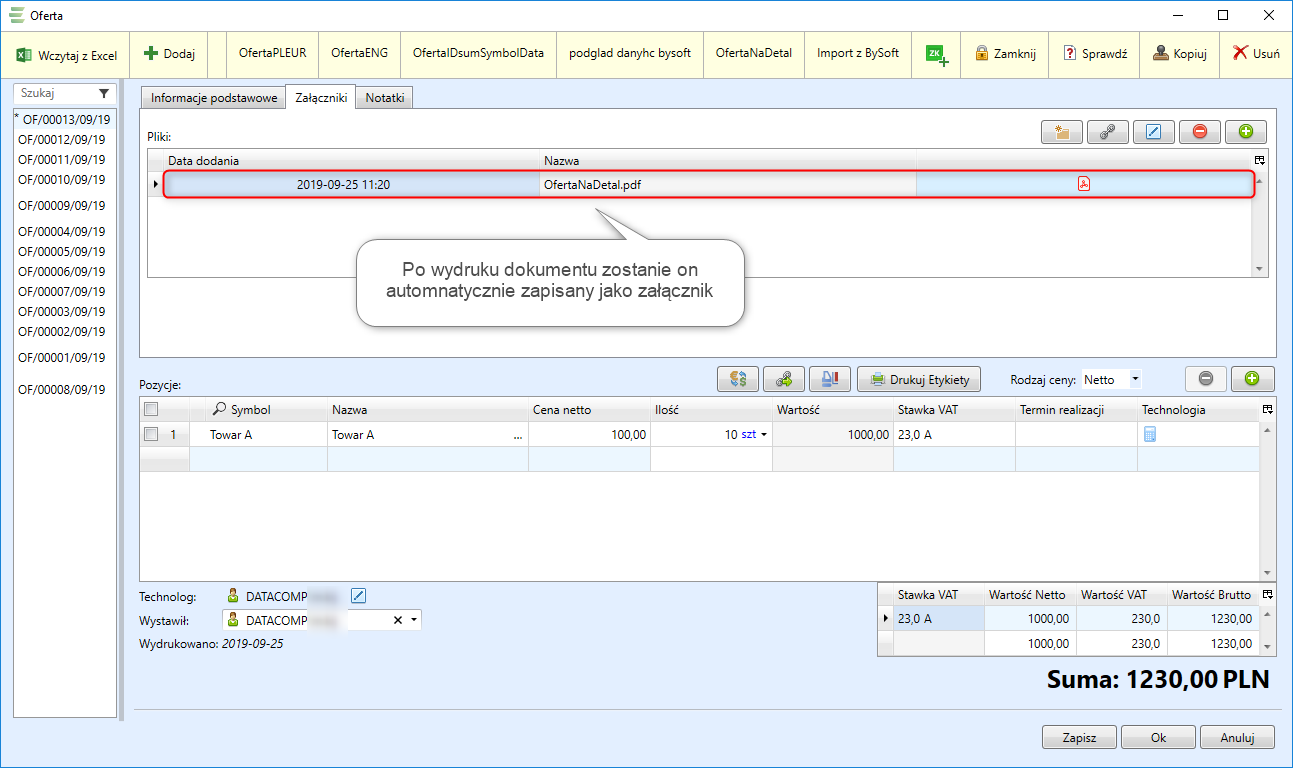Remove attachment with the red minus button
The width and height of the screenshot is (1293, 768).
(1199, 131)
